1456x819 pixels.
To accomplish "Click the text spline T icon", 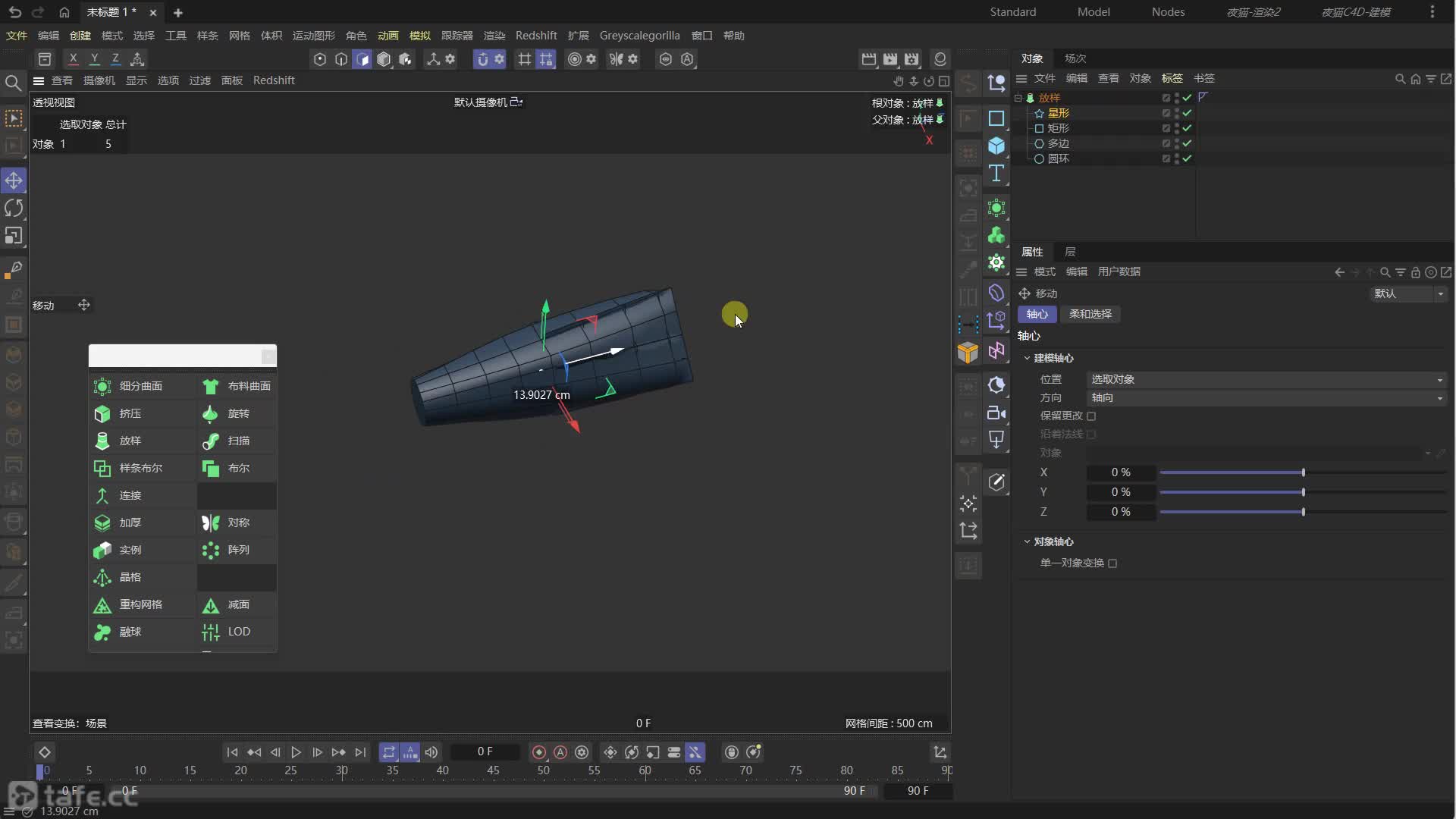I will [996, 173].
